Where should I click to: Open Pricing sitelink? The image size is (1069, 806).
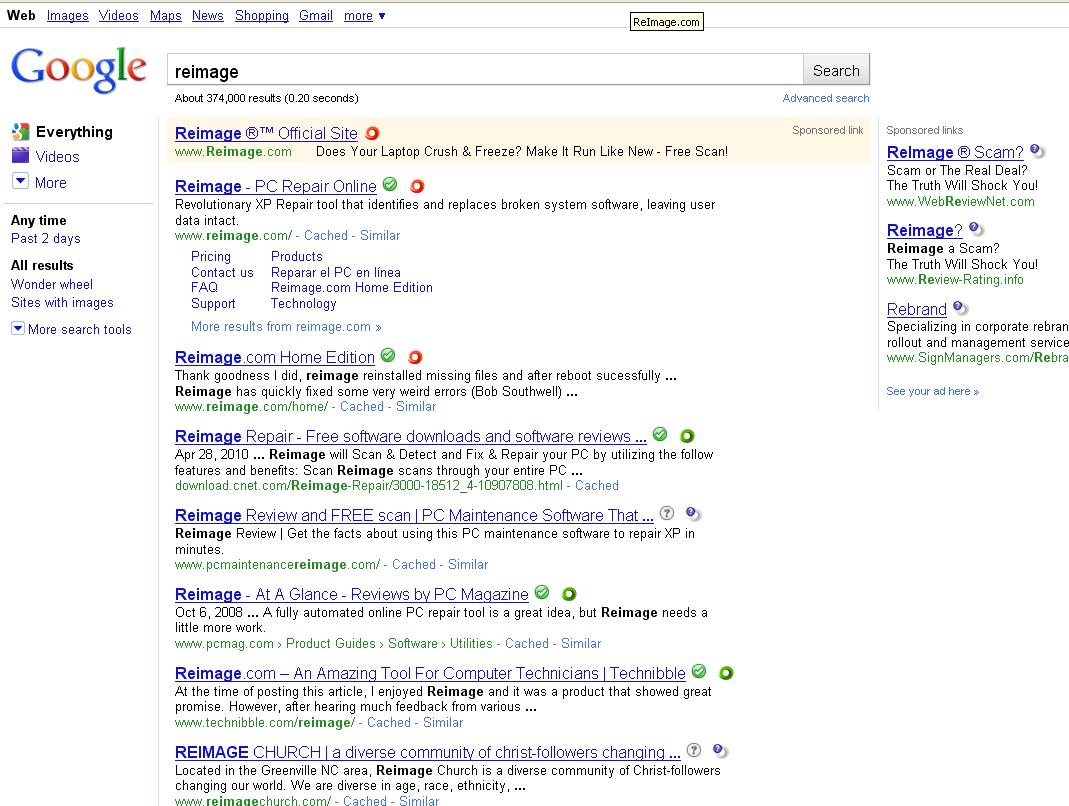[211, 256]
